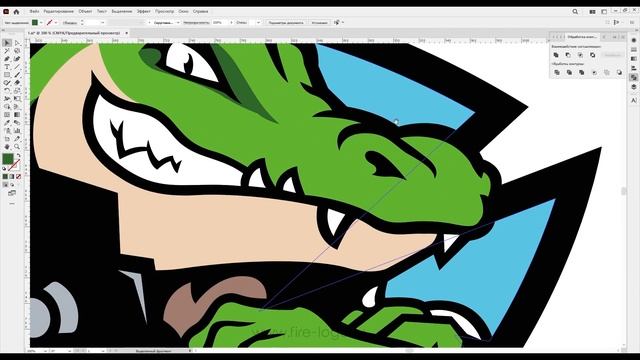
Task: Select the Magic Wand tool
Action: point(7,51)
